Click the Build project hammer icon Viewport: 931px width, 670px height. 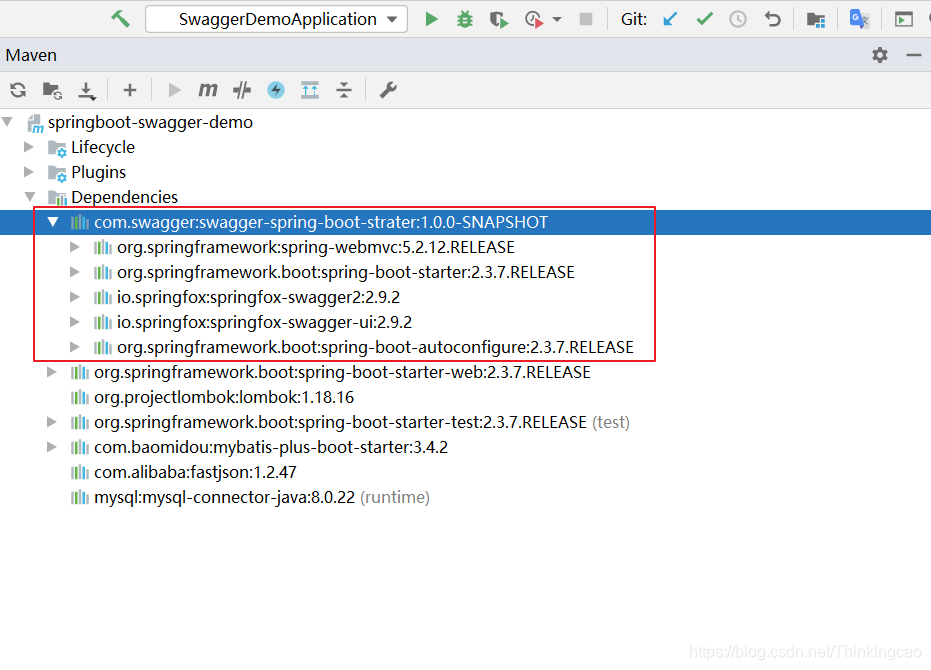[x=120, y=19]
